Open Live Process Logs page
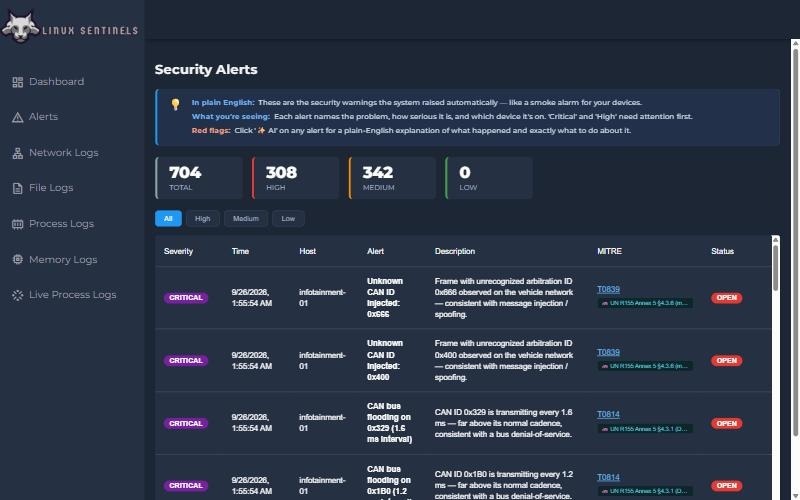This screenshot has width=800, height=500. click(72, 294)
